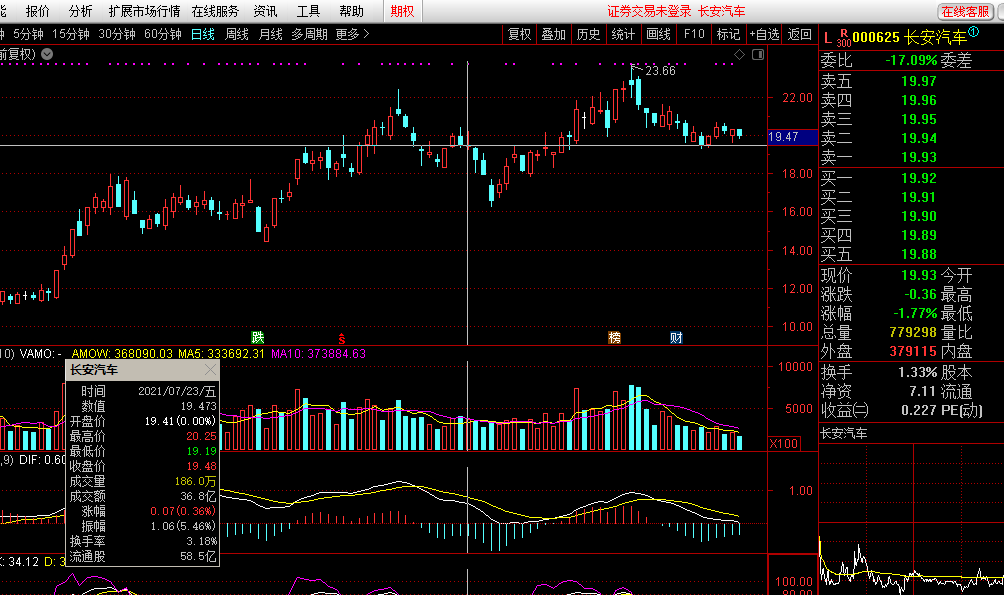
Task: Click the orange 榜 event marker
Action: click(x=614, y=338)
